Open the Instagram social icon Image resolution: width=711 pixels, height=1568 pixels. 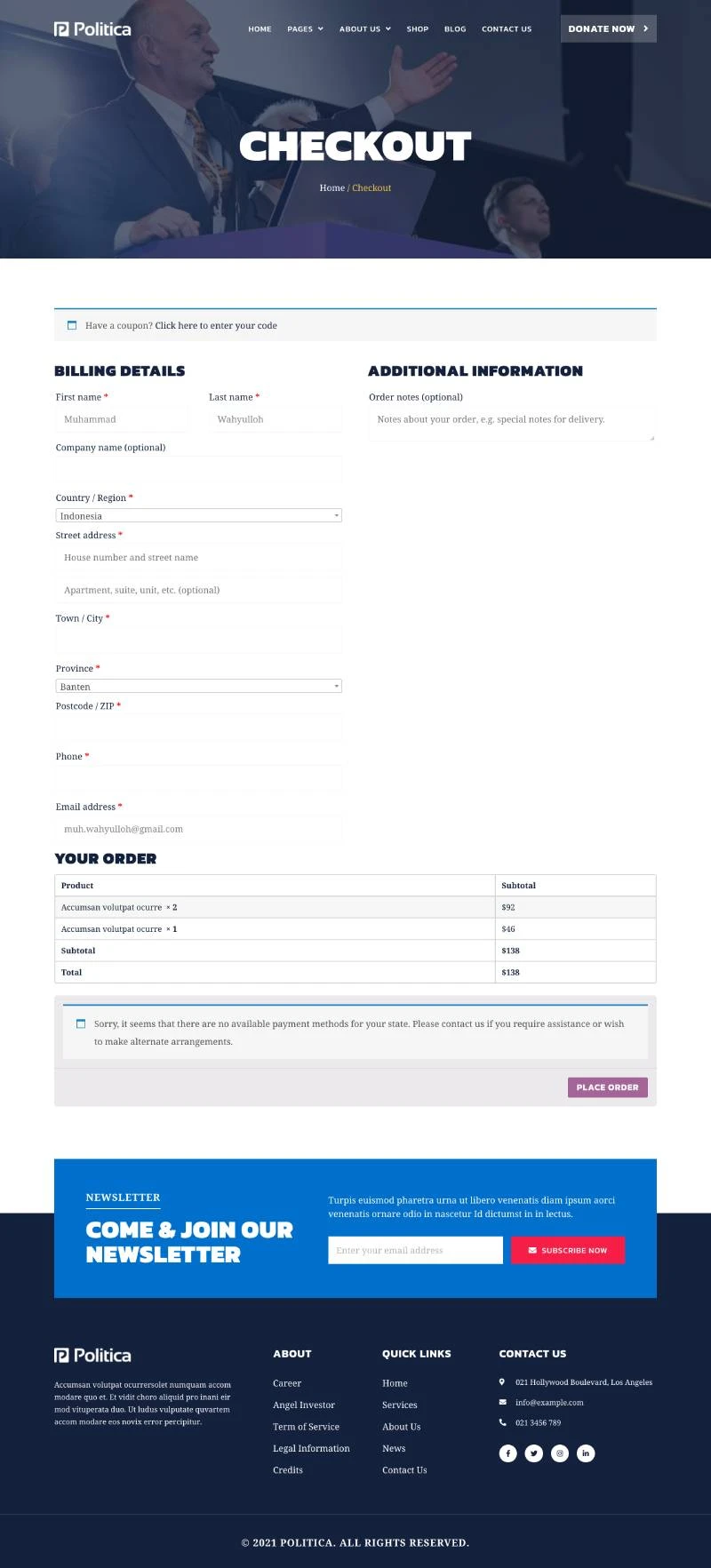coord(560,1453)
